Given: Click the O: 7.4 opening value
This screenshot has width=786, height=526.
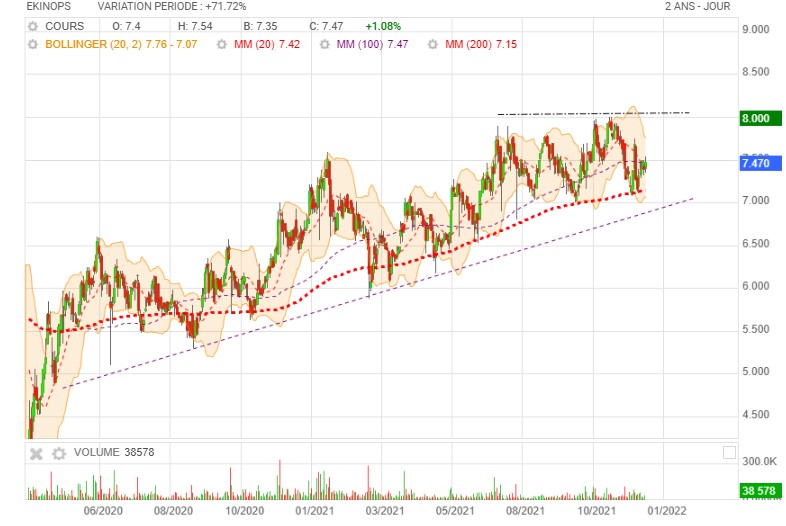Looking at the screenshot, I should [x=126, y=26].
